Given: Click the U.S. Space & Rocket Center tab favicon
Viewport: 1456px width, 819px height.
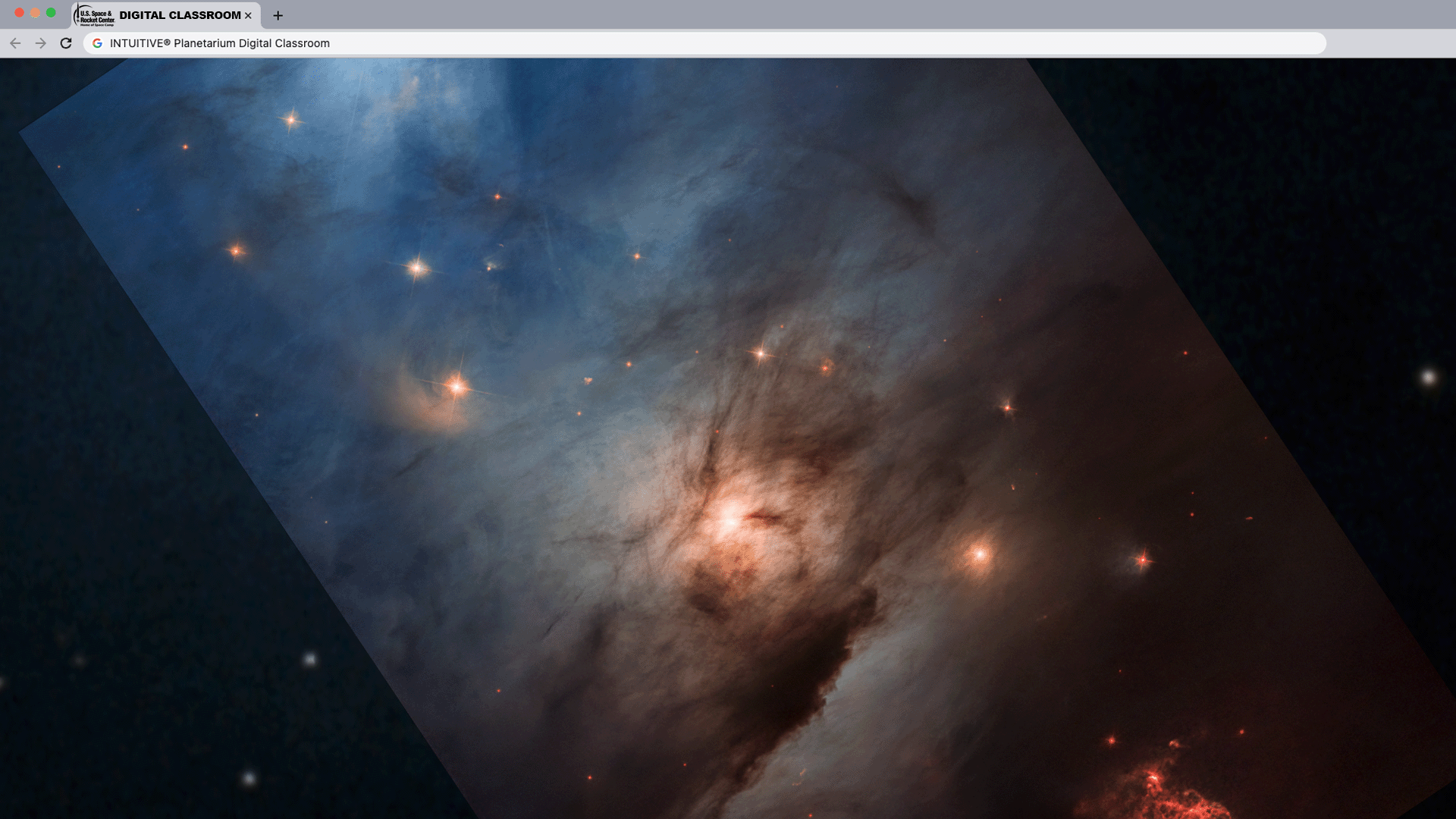Looking at the screenshot, I should 95,15.
